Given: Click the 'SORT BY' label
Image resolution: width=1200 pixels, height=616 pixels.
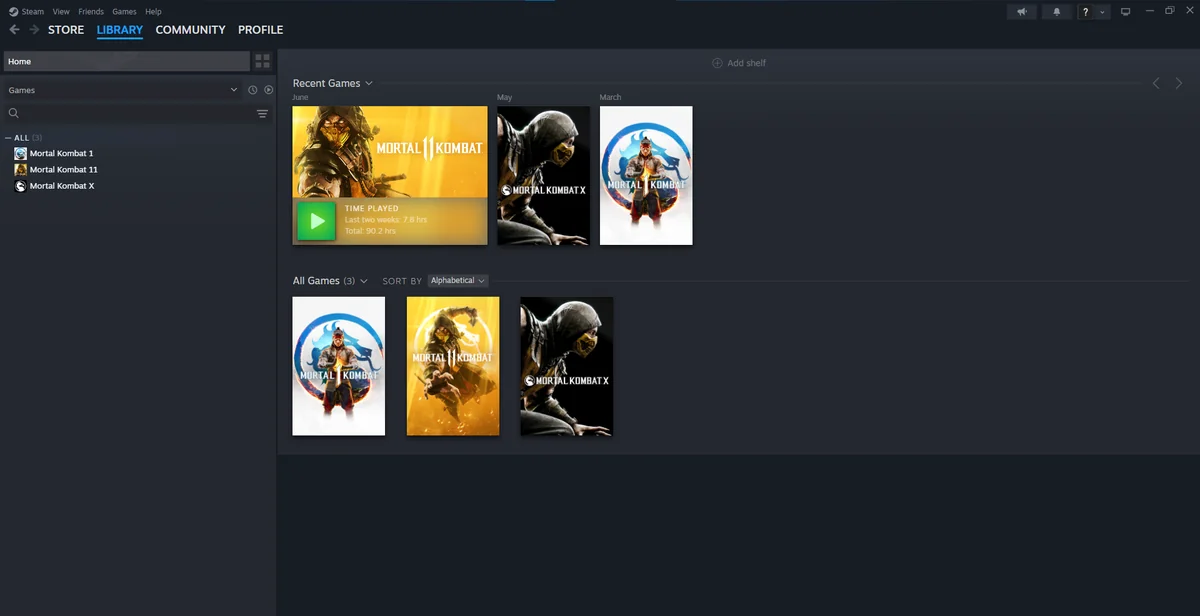Looking at the screenshot, I should tap(402, 282).
